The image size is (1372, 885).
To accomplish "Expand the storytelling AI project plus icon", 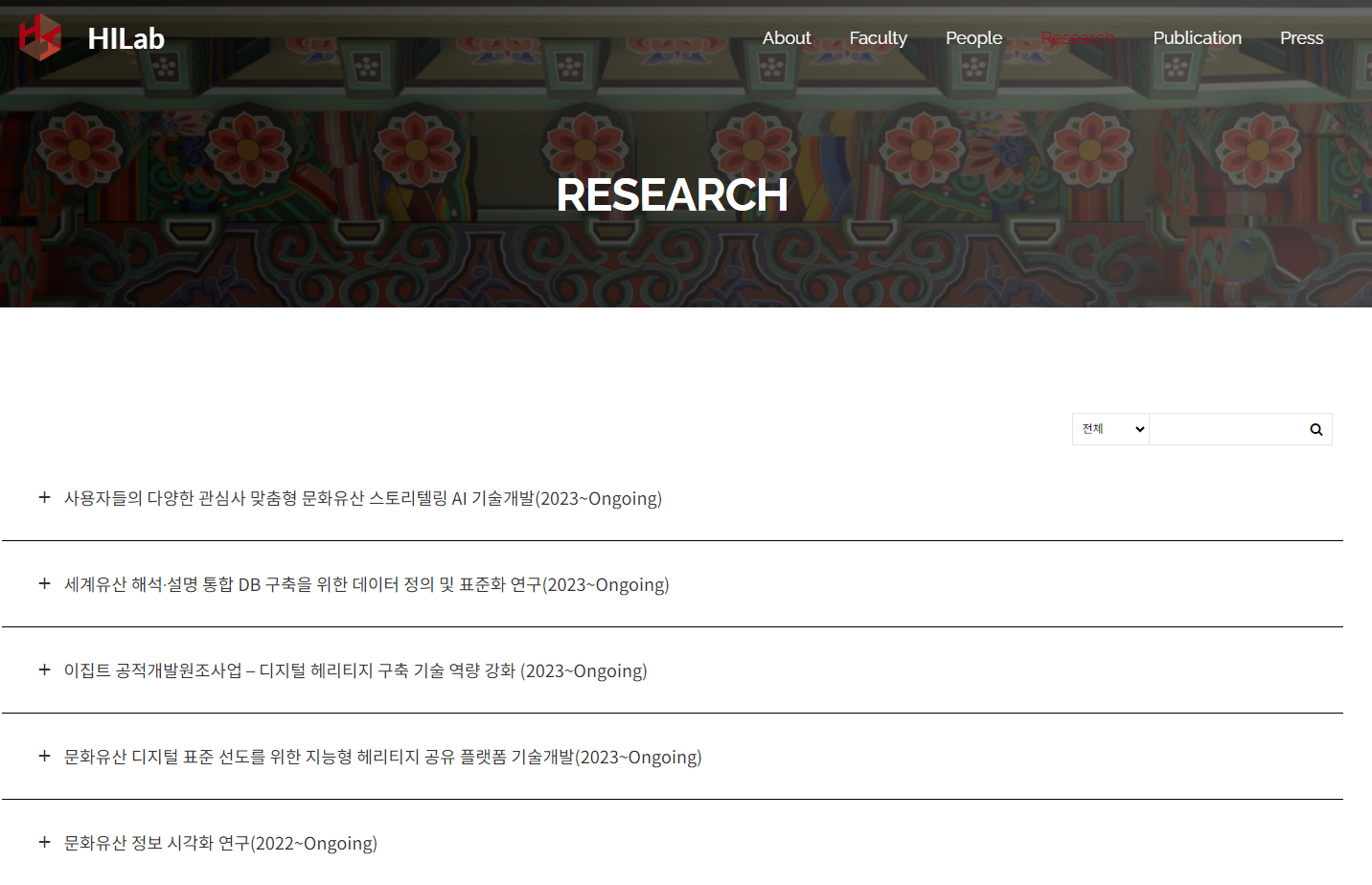I will point(44,497).
